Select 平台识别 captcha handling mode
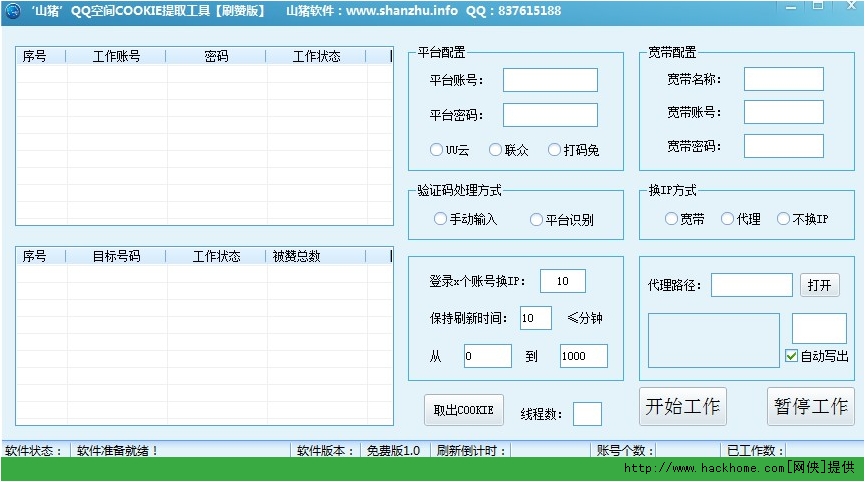Viewport: 865px width, 482px height. pyautogui.click(x=537, y=219)
